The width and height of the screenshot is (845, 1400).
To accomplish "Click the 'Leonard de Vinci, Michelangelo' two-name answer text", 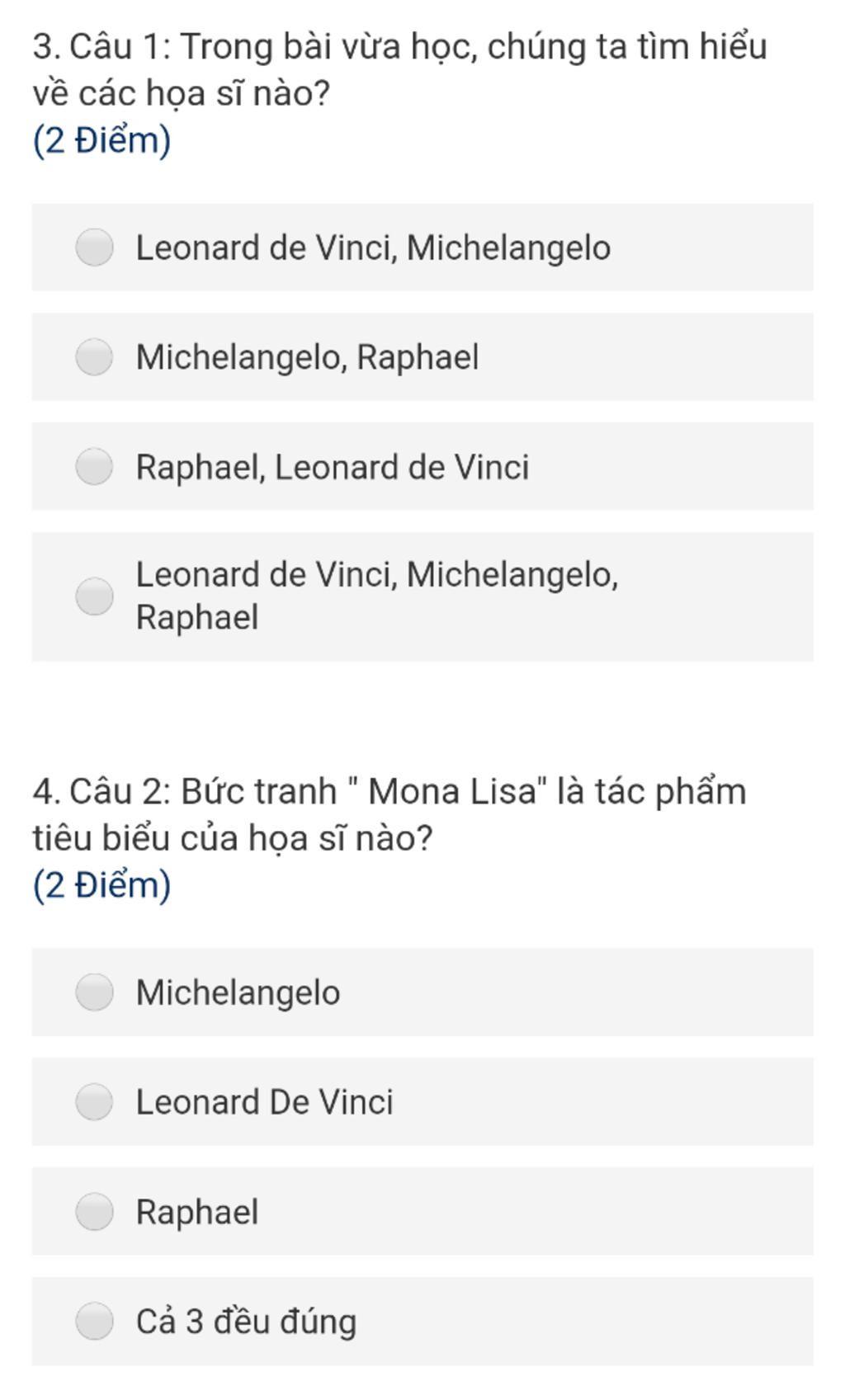I will point(373,248).
